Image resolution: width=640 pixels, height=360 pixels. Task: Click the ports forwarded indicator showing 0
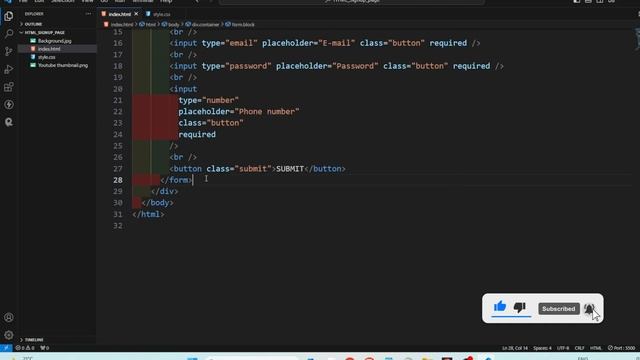[44, 348]
